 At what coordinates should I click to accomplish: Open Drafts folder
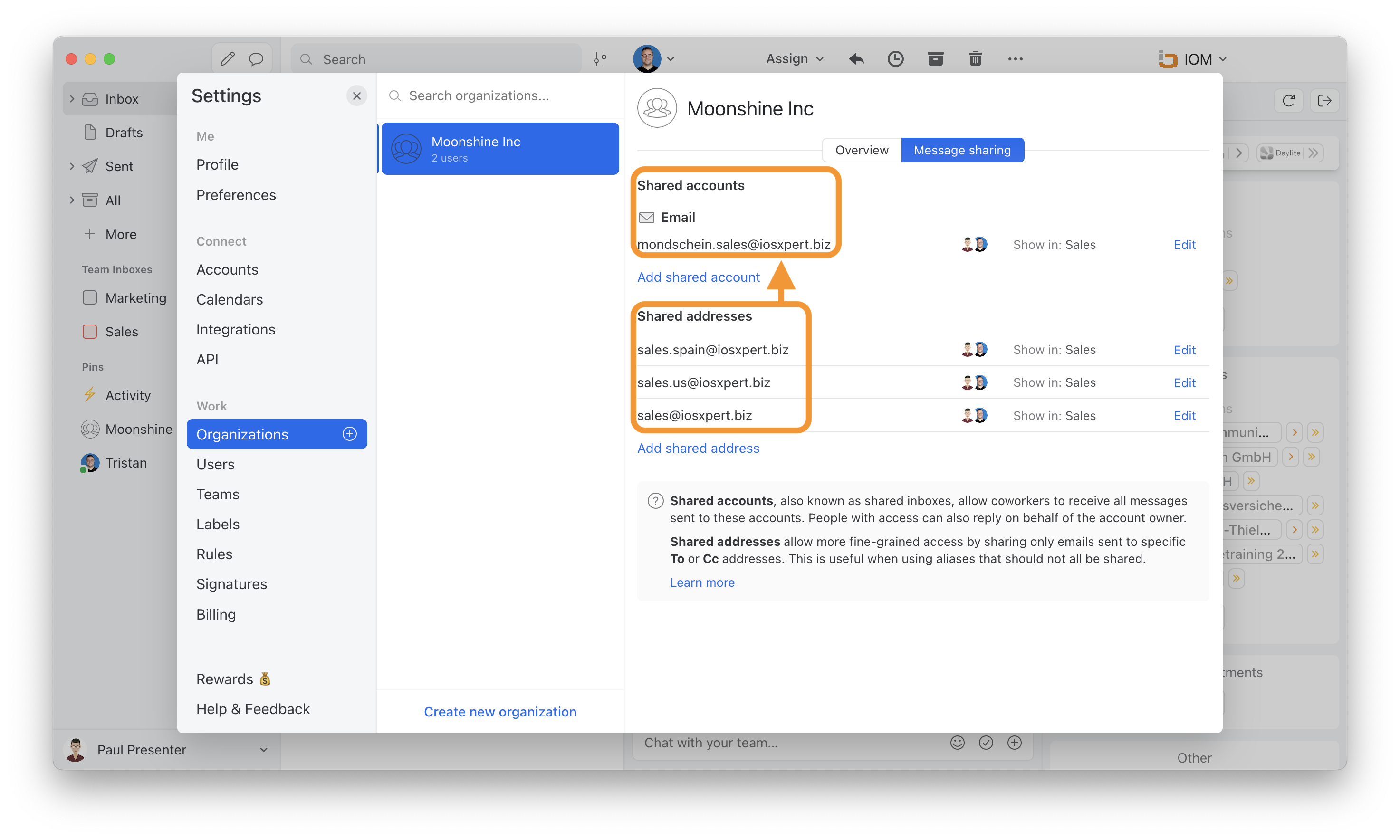[x=113, y=133]
